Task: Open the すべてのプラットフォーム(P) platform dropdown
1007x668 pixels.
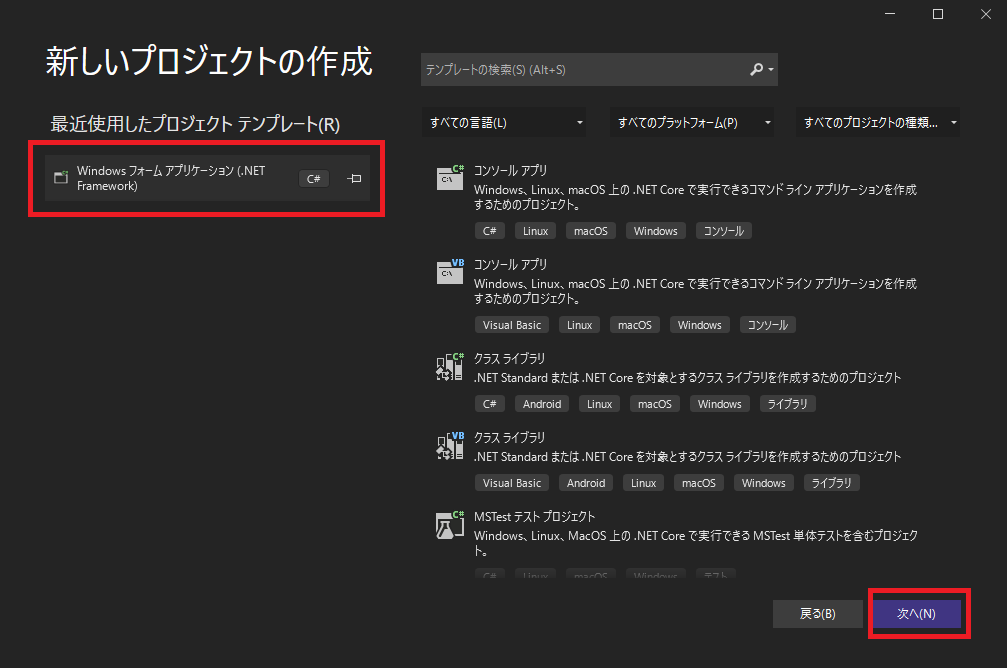Action: tap(692, 122)
